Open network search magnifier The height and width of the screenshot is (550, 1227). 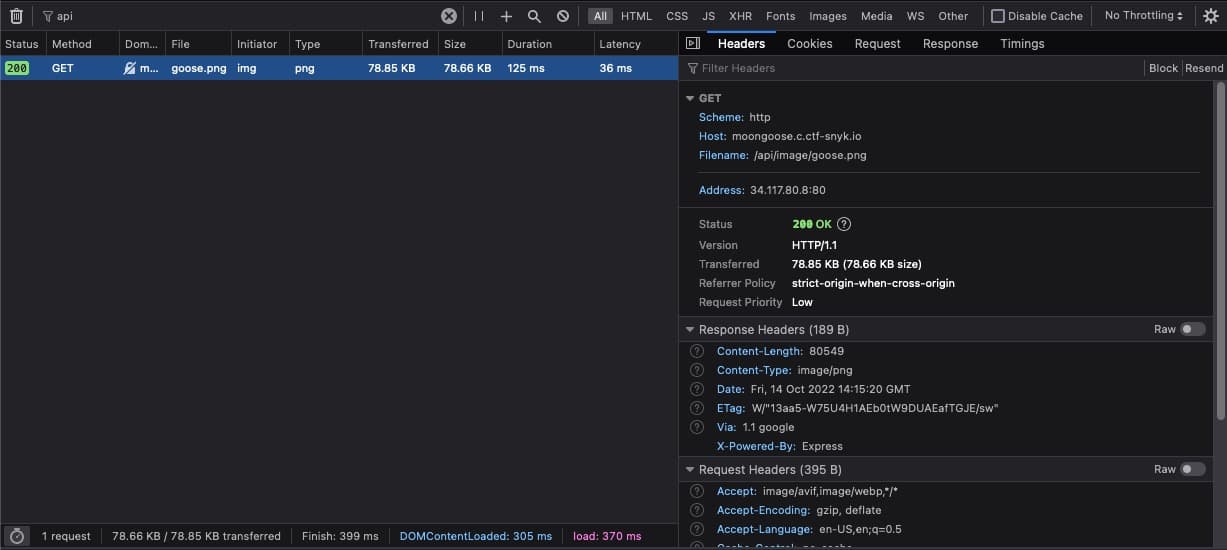(534, 16)
